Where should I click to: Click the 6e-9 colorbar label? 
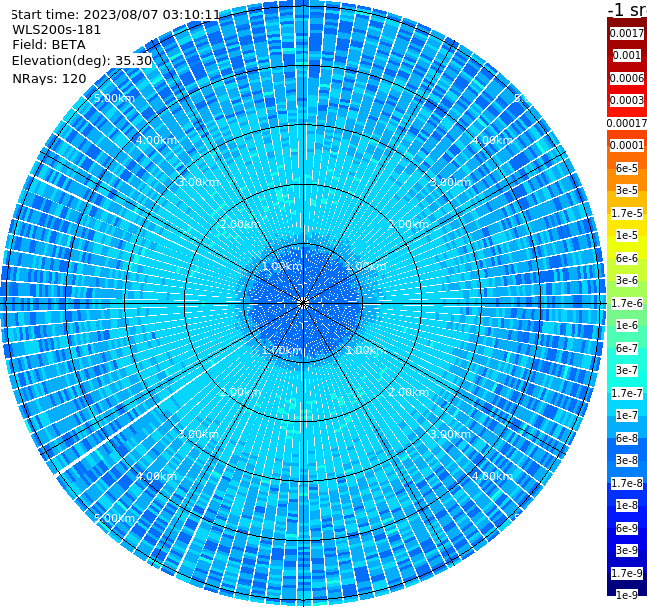point(627,528)
